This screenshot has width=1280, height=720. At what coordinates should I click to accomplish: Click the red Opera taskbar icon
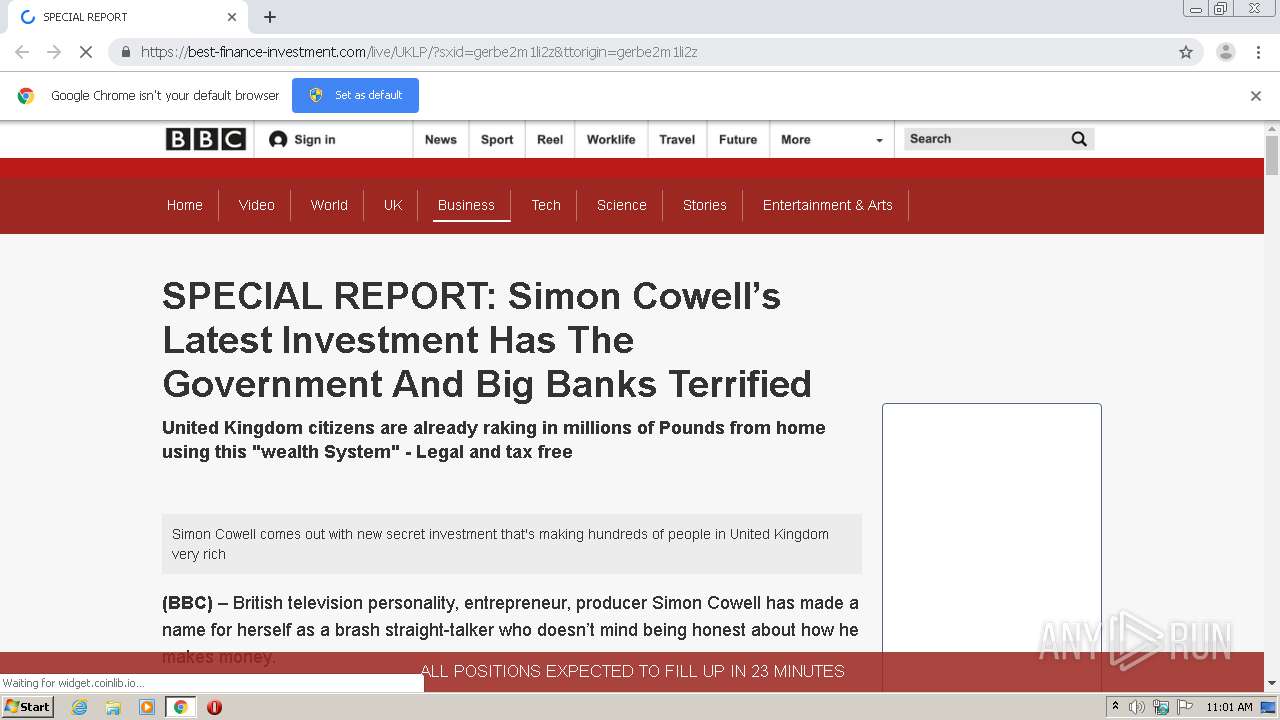click(x=214, y=707)
